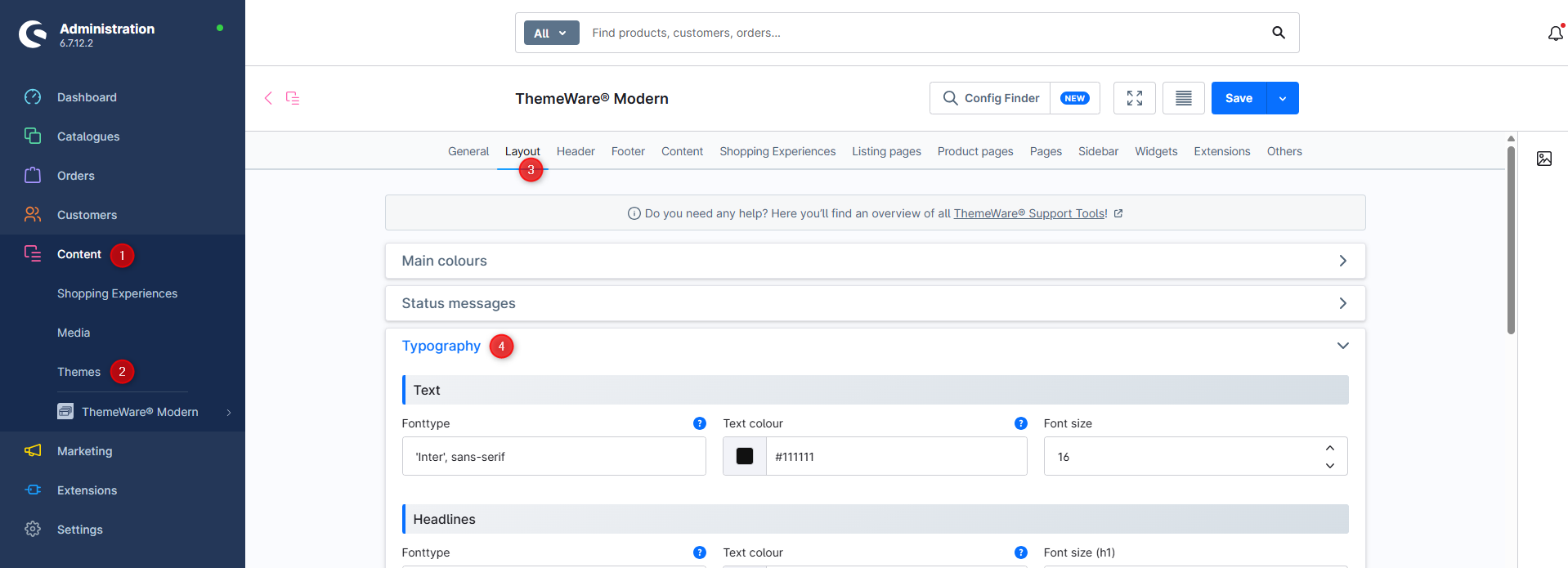Viewport: 1568px width, 568px height.
Task: Open the Dashboard icon in sidebar
Action: pyautogui.click(x=33, y=97)
